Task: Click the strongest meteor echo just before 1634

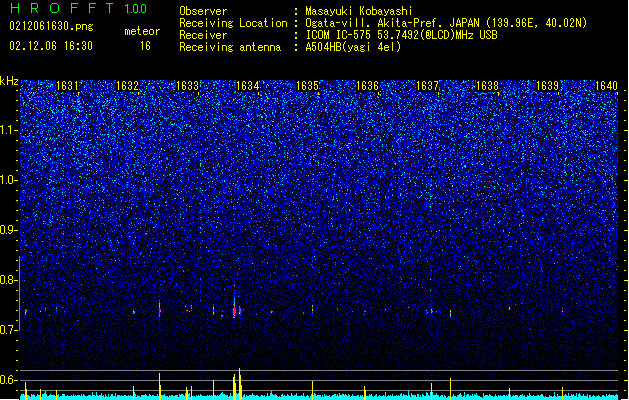Action: [x=234, y=310]
